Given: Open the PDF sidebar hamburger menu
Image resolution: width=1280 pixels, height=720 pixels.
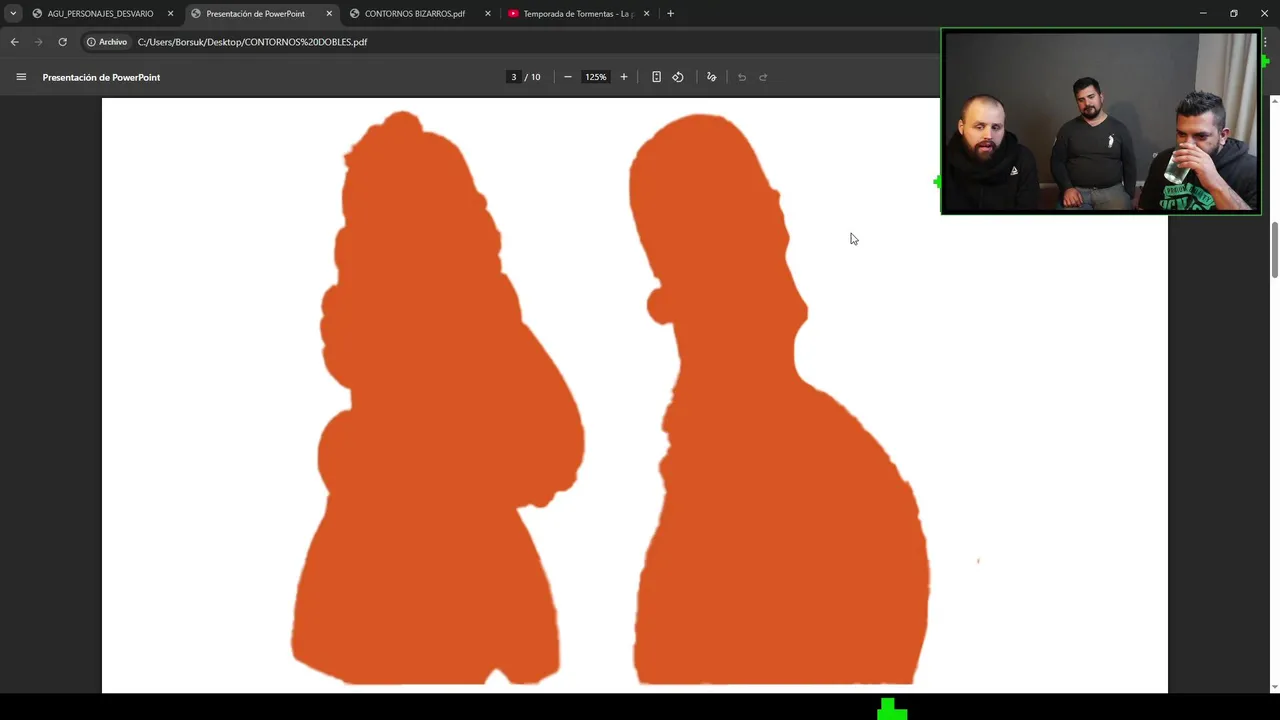Looking at the screenshot, I should (21, 77).
